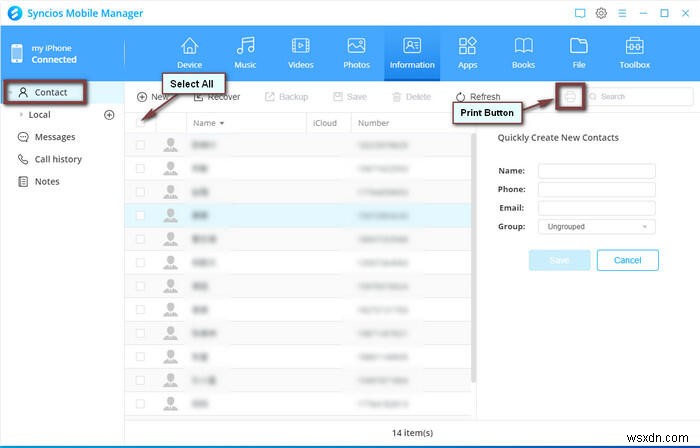Click the Print button icon
Viewport: 700px width, 448px height.
tap(570, 96)
